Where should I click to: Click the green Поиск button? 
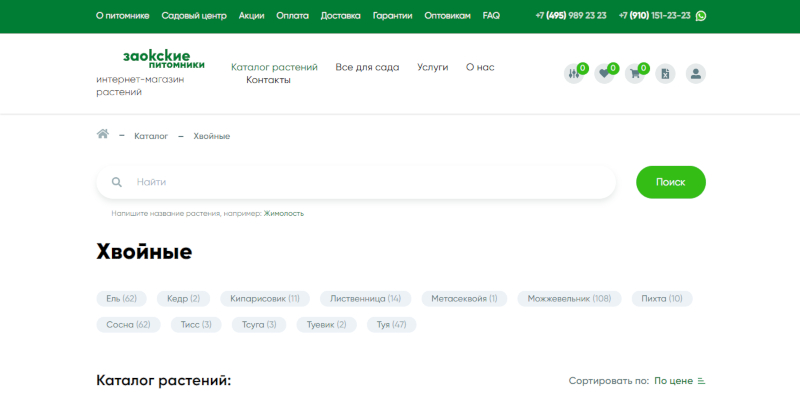point(670,182)
